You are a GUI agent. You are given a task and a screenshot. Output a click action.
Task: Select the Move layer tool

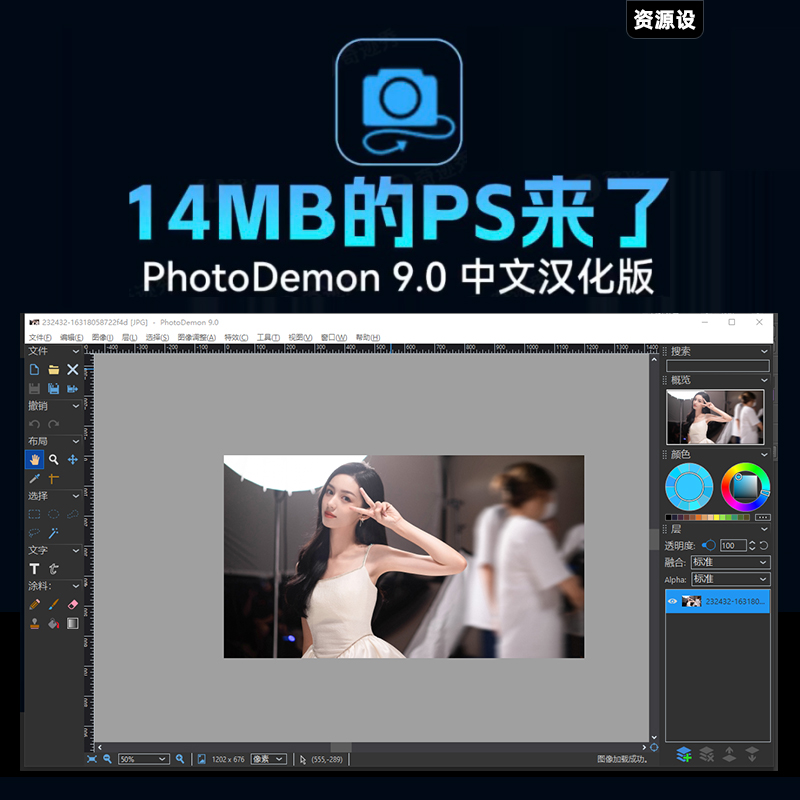point(73,460)
